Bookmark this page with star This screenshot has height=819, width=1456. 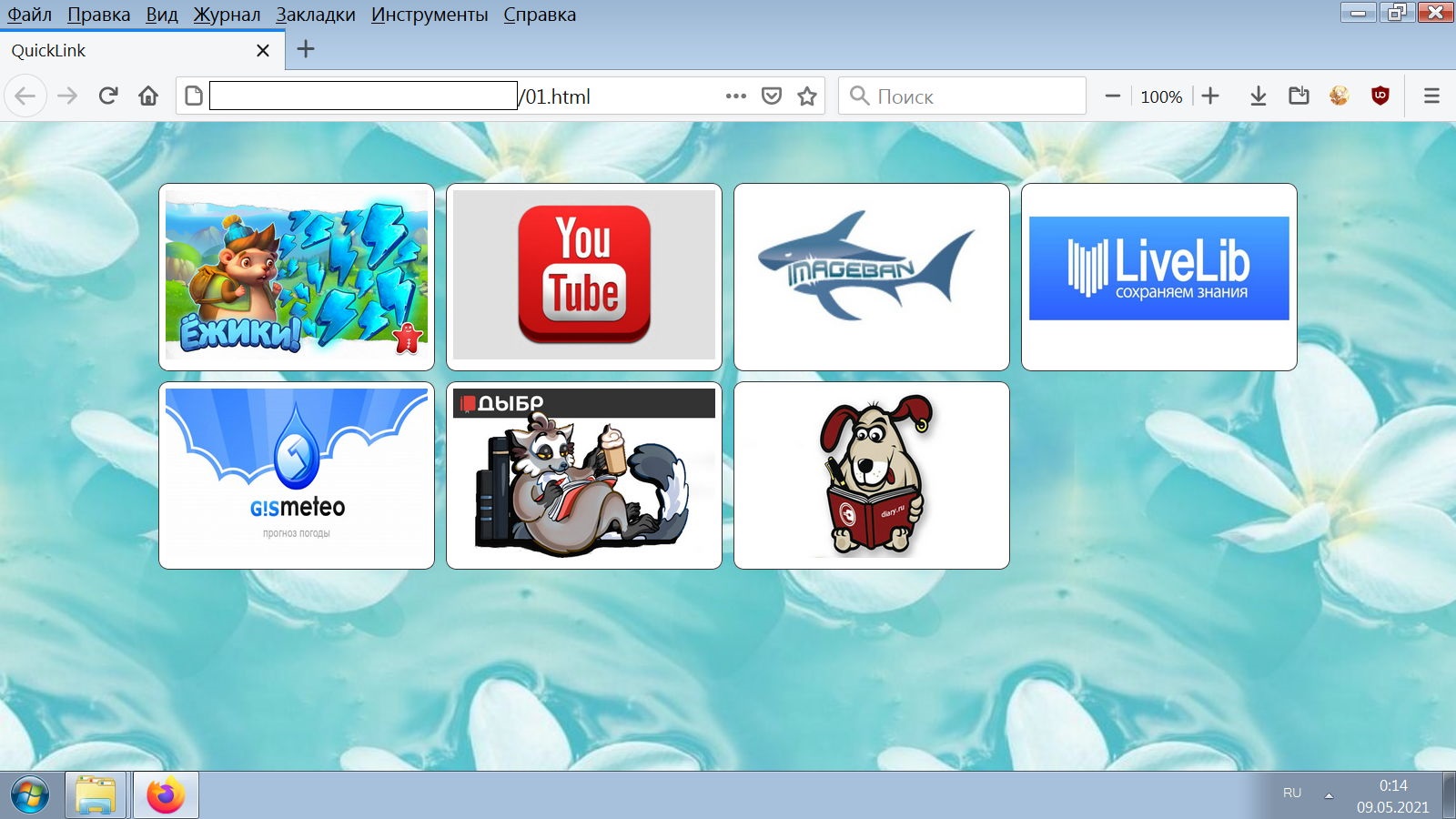[807, 96]
